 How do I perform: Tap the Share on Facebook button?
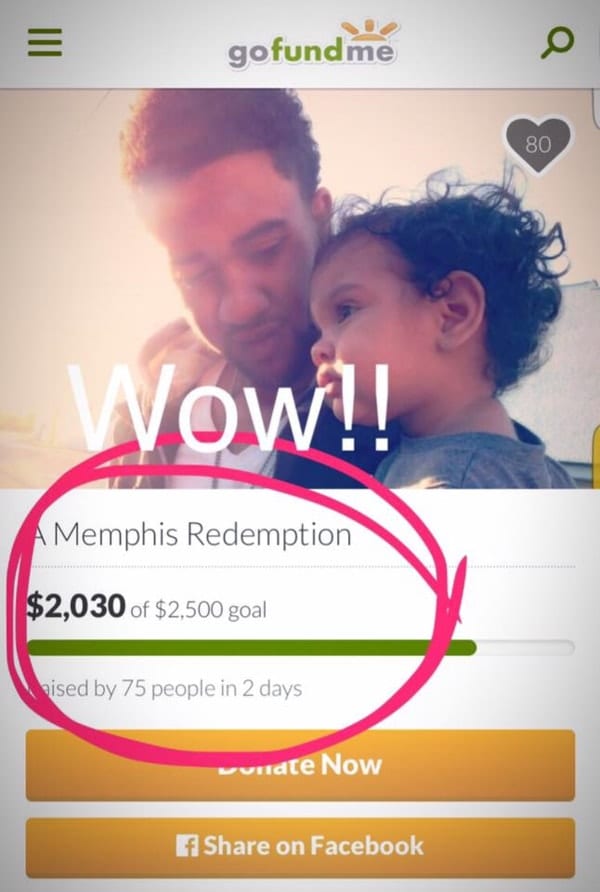[300, 848]
